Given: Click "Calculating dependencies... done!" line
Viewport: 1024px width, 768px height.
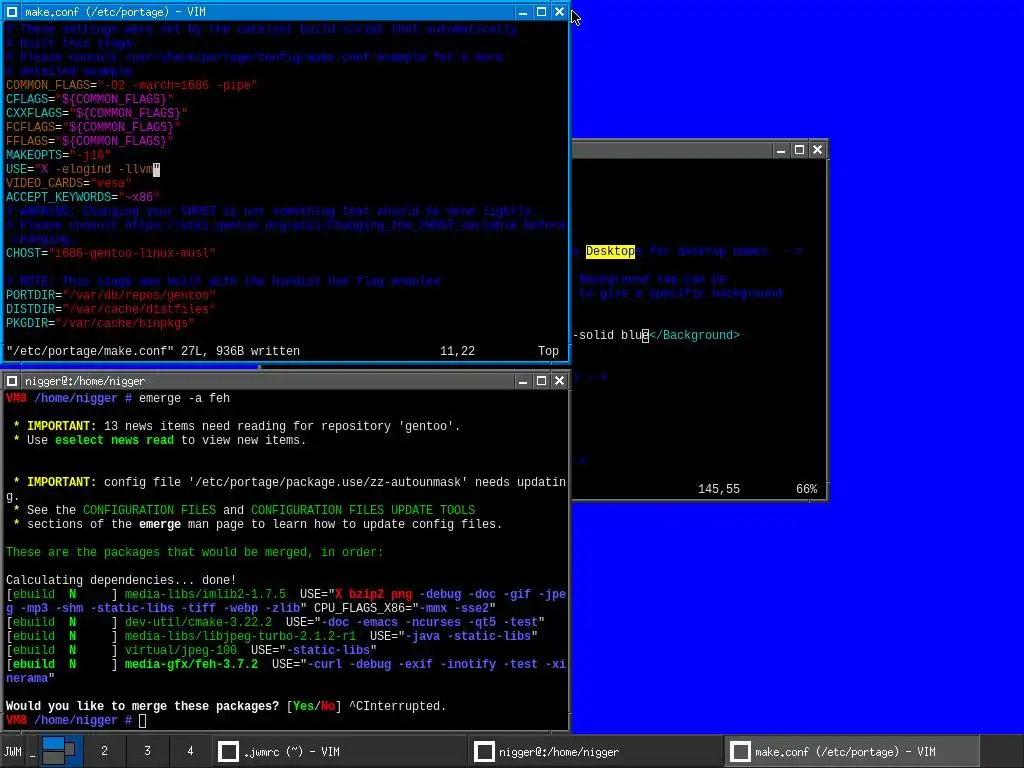Looking at the screenshot, I should pos(121,581).
